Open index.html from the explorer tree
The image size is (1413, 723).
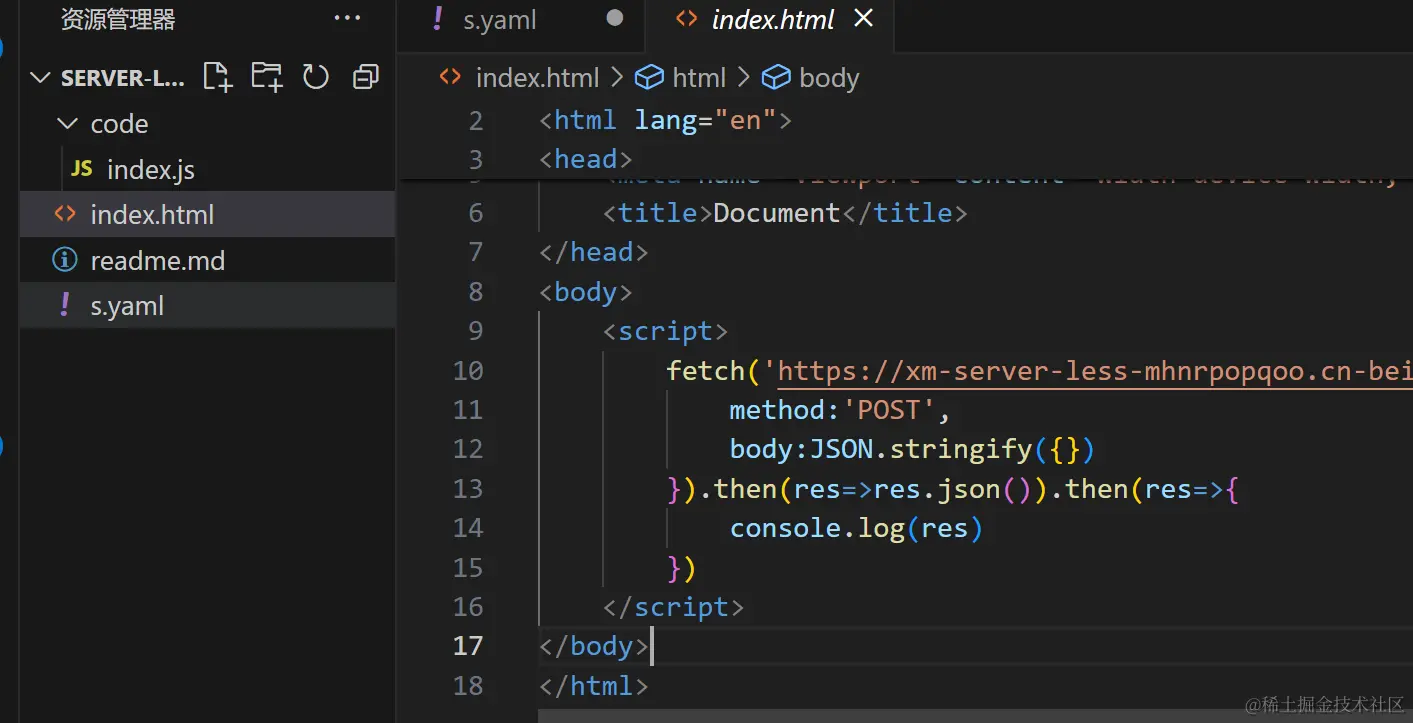(x=207, y=214)
